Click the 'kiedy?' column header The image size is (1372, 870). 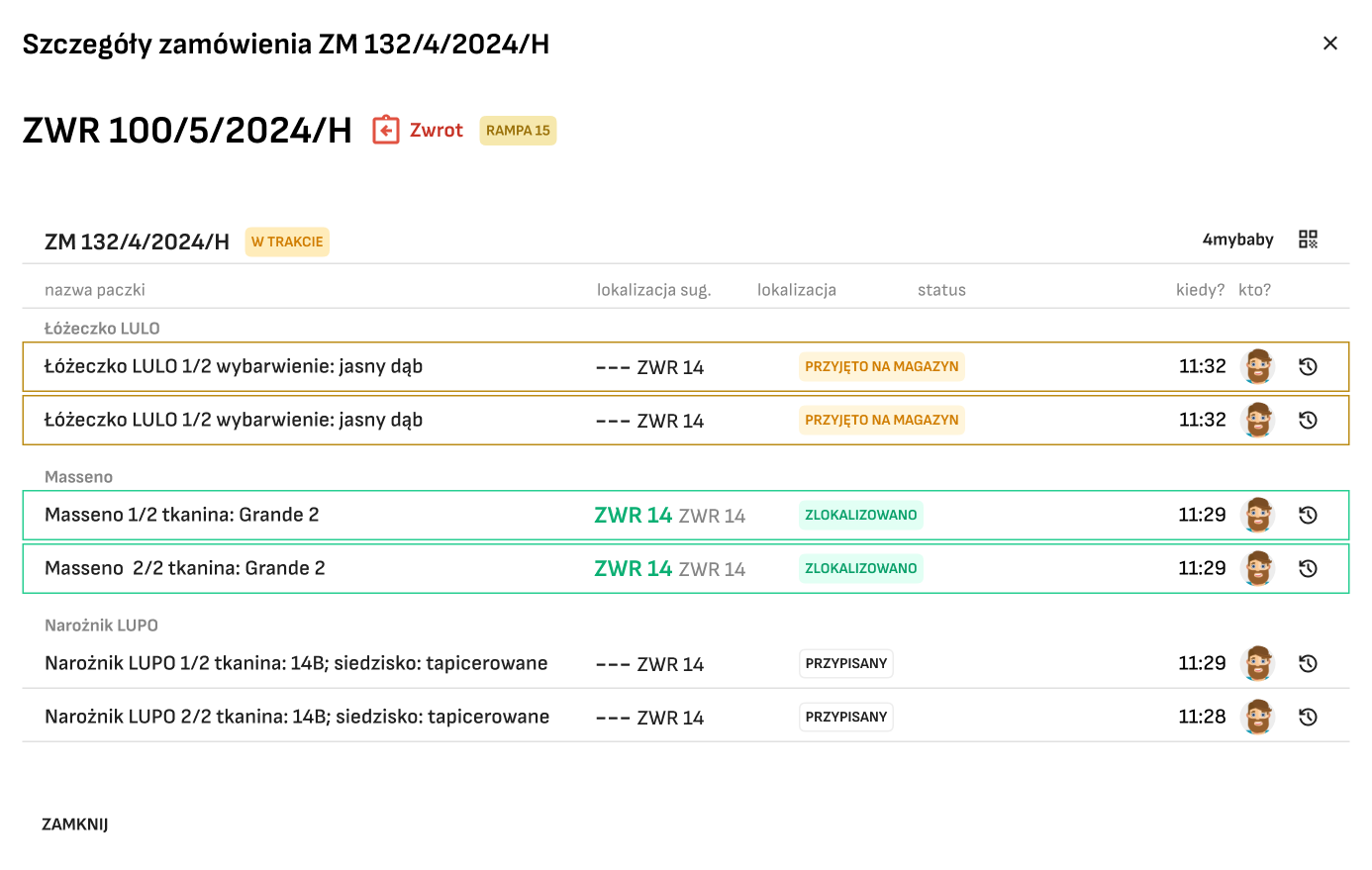1200,290
